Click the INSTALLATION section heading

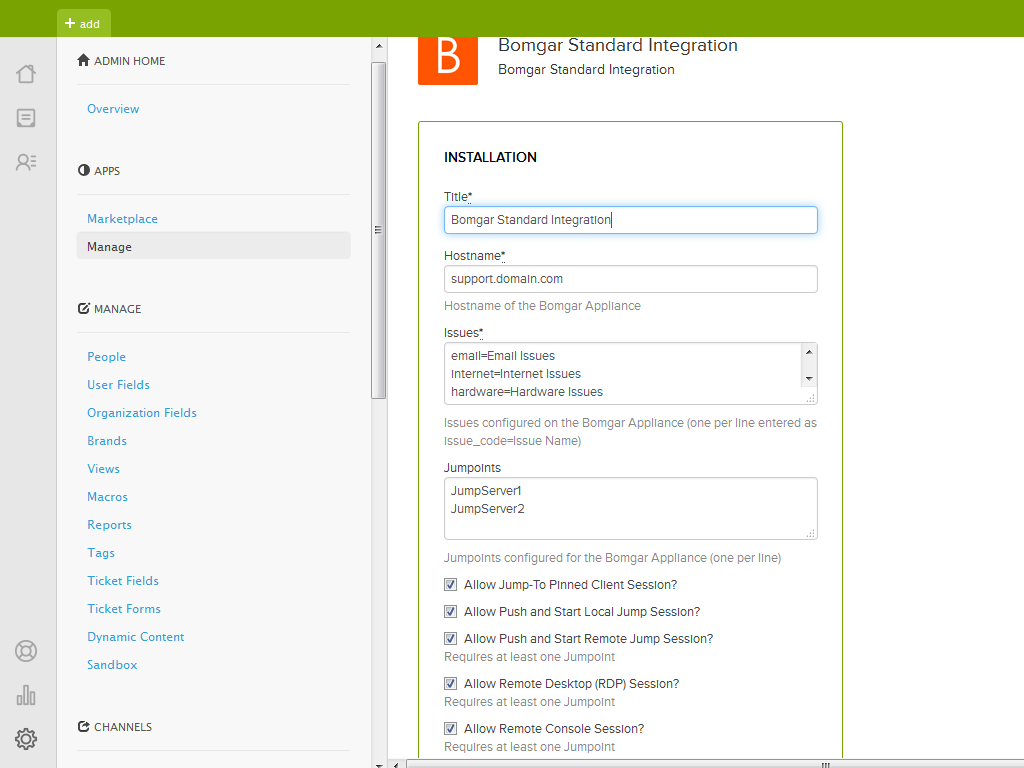pyautogui.click(x=490, y=157)
